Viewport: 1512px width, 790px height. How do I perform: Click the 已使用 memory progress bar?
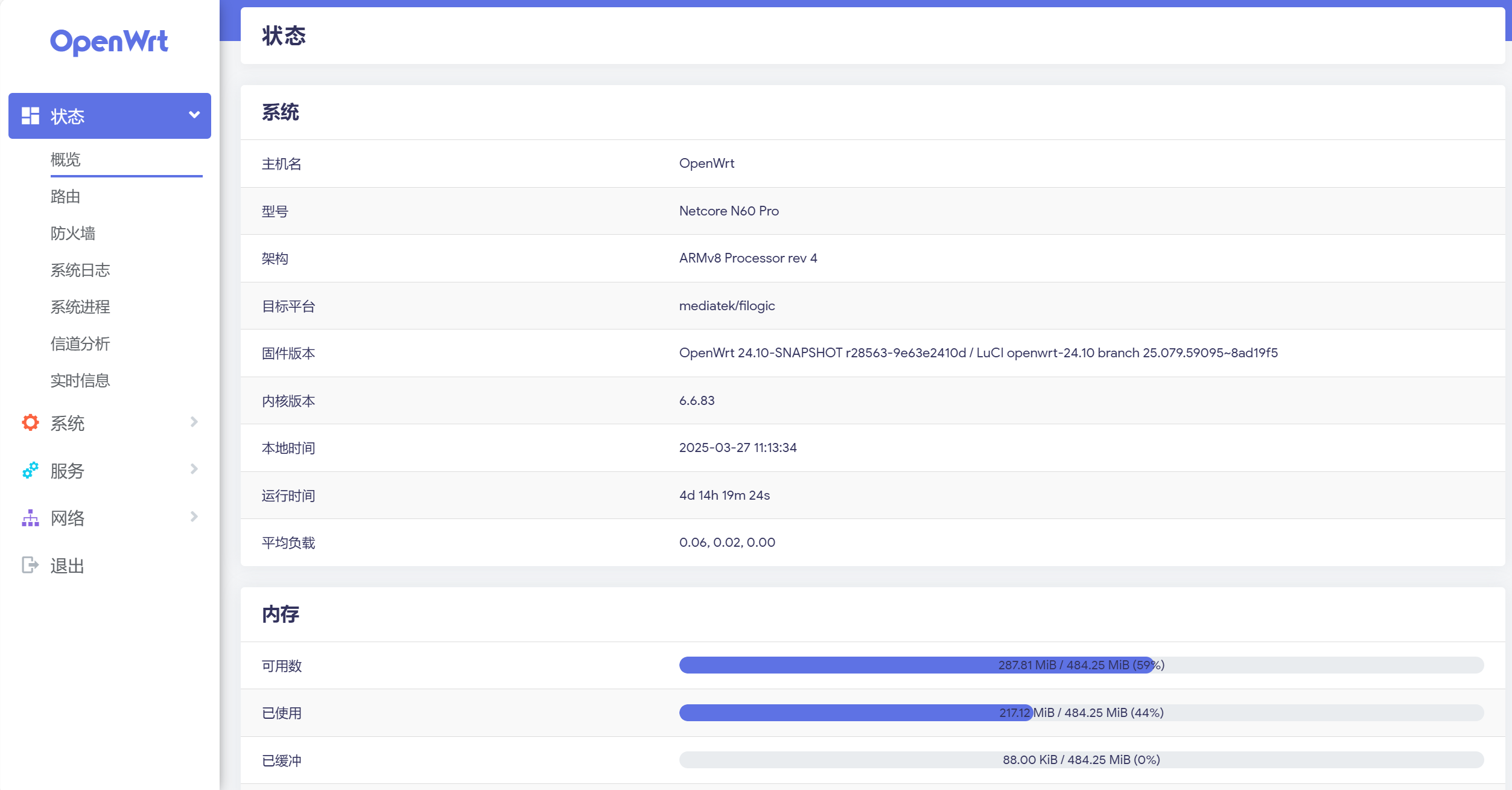(1081, 713)
